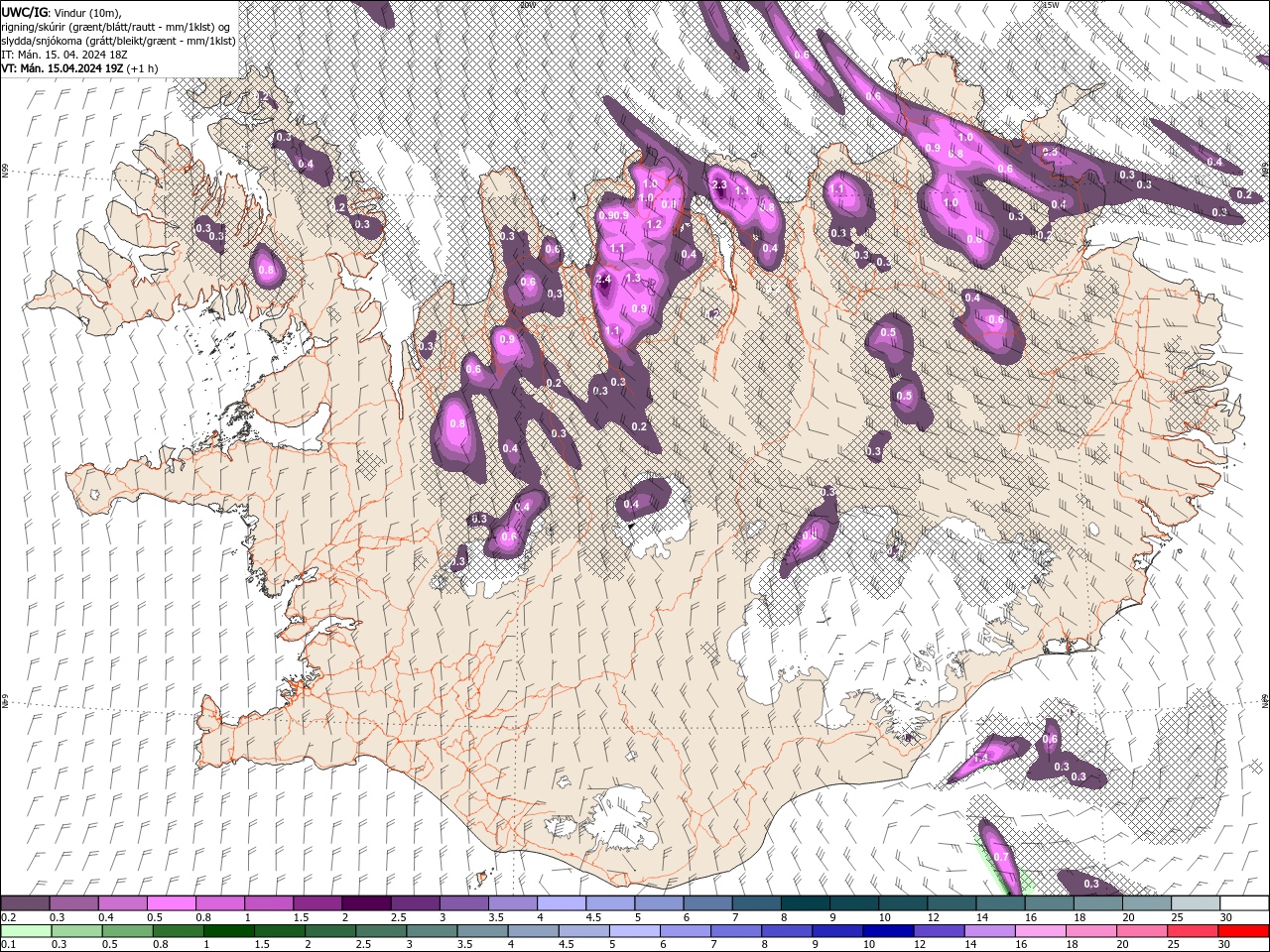Click the 'slydda/snjókoma' legend description line
The height and width of the screenshot is (952, 1270).
[118, 41]
